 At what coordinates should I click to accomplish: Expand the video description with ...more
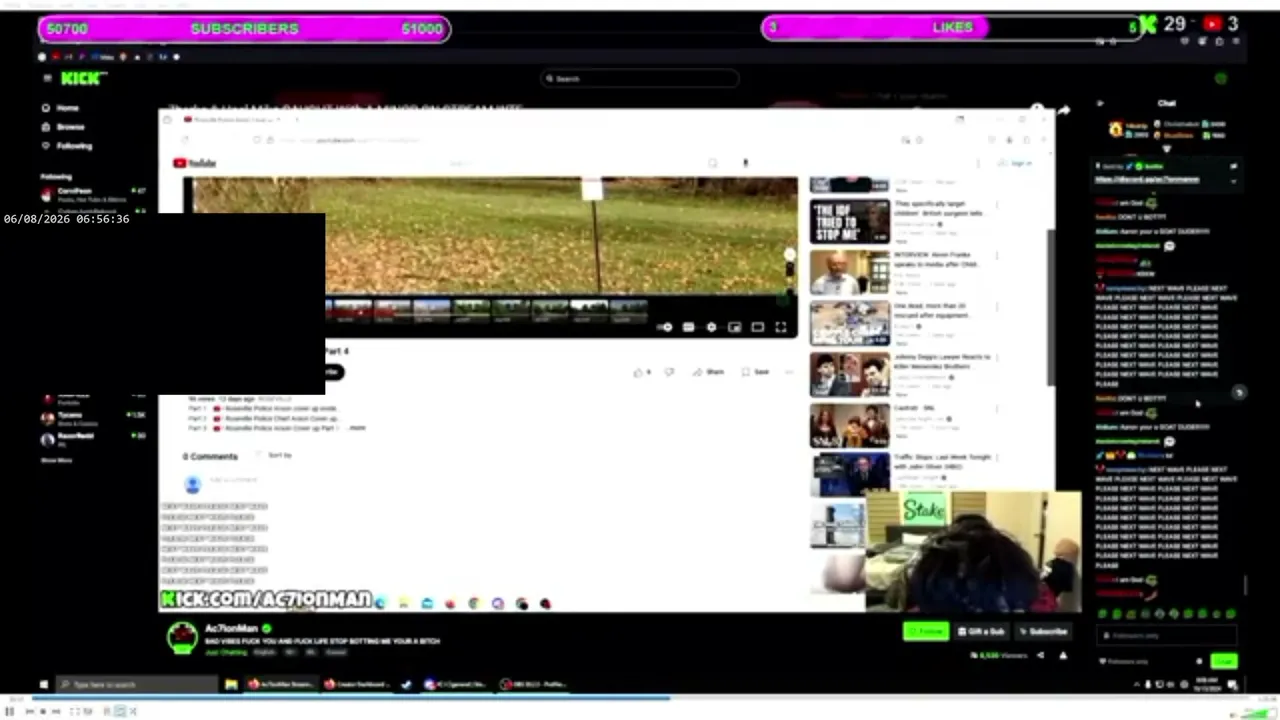click(x=357, y=428)
